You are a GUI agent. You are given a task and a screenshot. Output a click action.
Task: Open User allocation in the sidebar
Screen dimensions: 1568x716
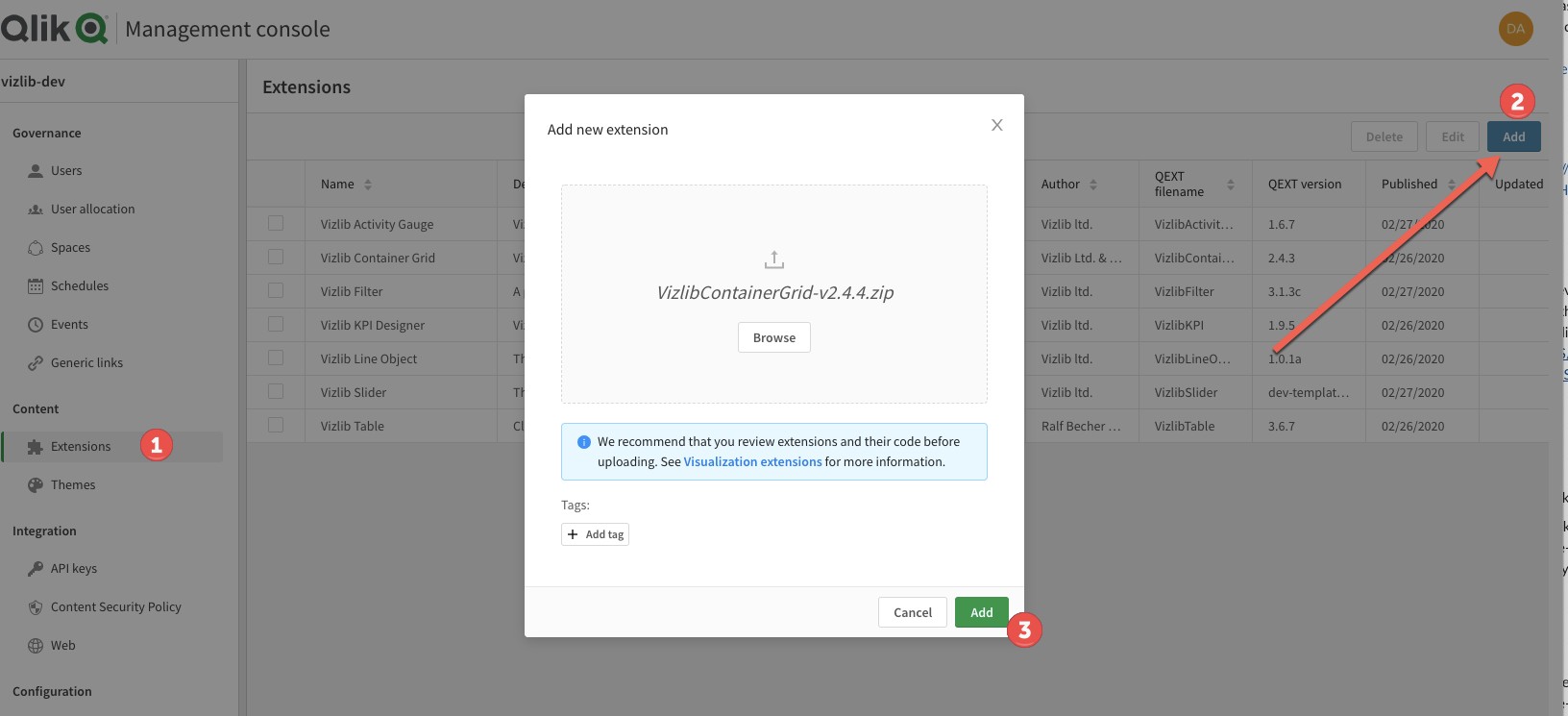coord(92,210)
